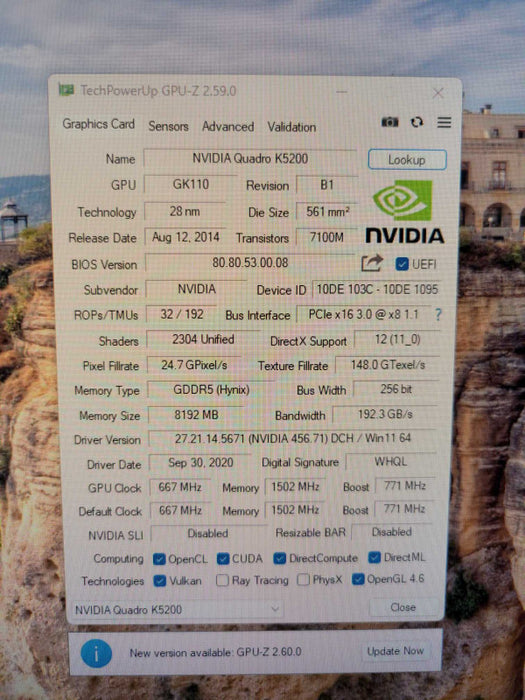This screenshot has height=700, width=525.
Task: Click the Memory Size 8192 MB field
Action: click(x=196, y=415)
